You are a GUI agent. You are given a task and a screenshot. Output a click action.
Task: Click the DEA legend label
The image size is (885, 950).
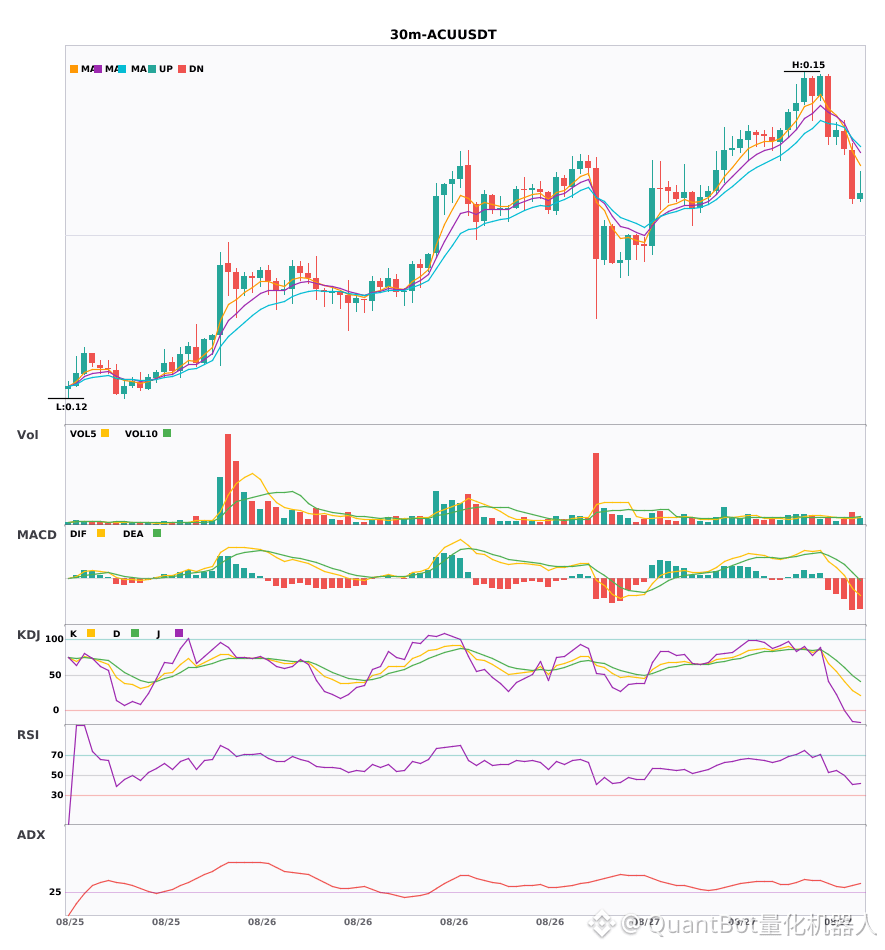(x=133, y=534)
